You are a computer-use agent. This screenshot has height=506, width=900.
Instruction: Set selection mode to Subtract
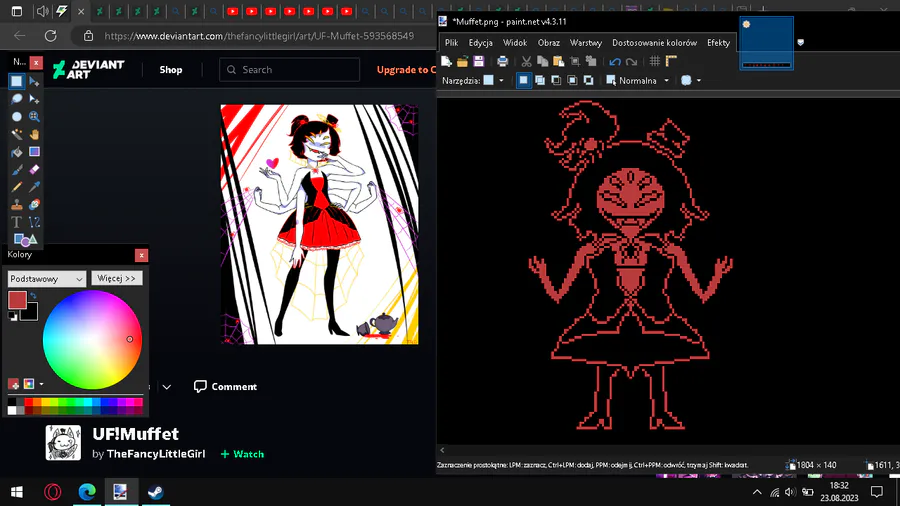pyautogui.click(x=556, y=80)
